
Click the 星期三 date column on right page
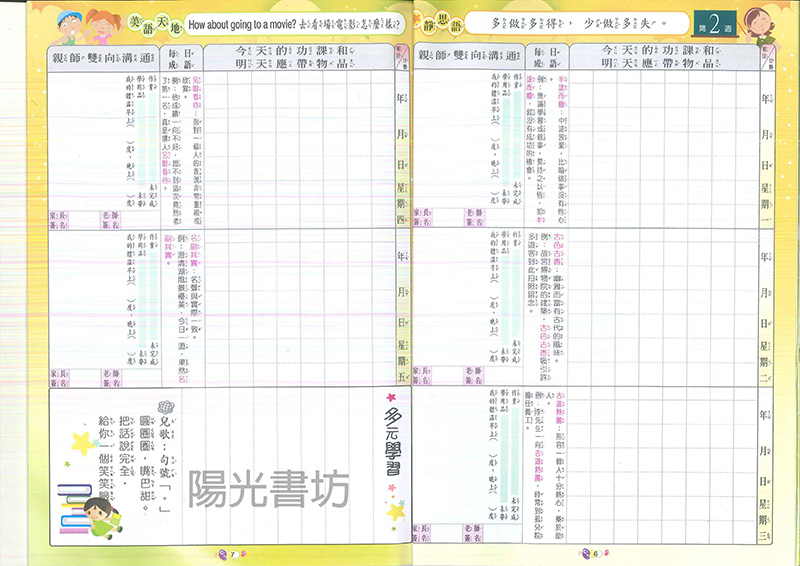(x=768, y=470)
